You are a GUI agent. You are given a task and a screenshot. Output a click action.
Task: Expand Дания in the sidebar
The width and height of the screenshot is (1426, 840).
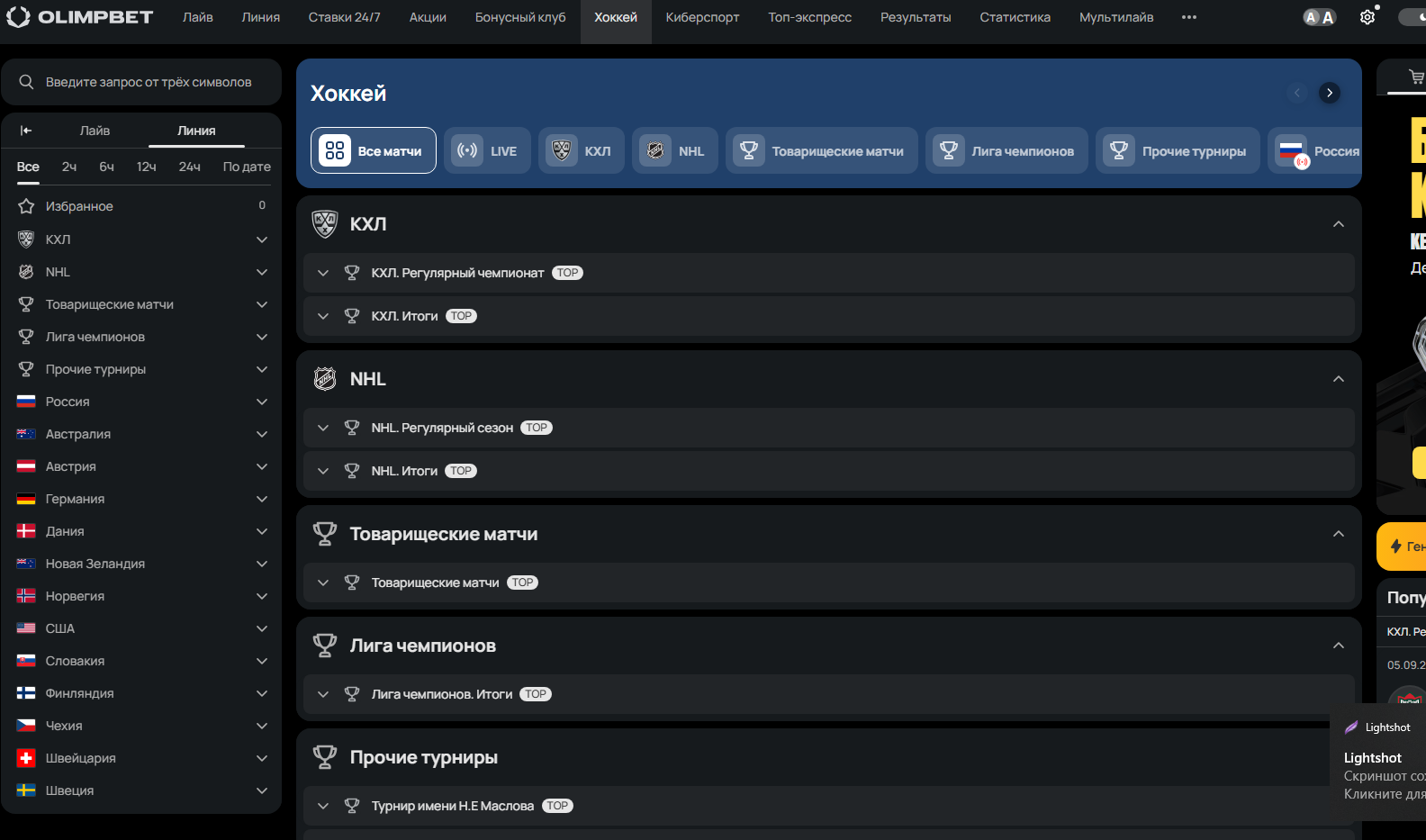[262, 531]
